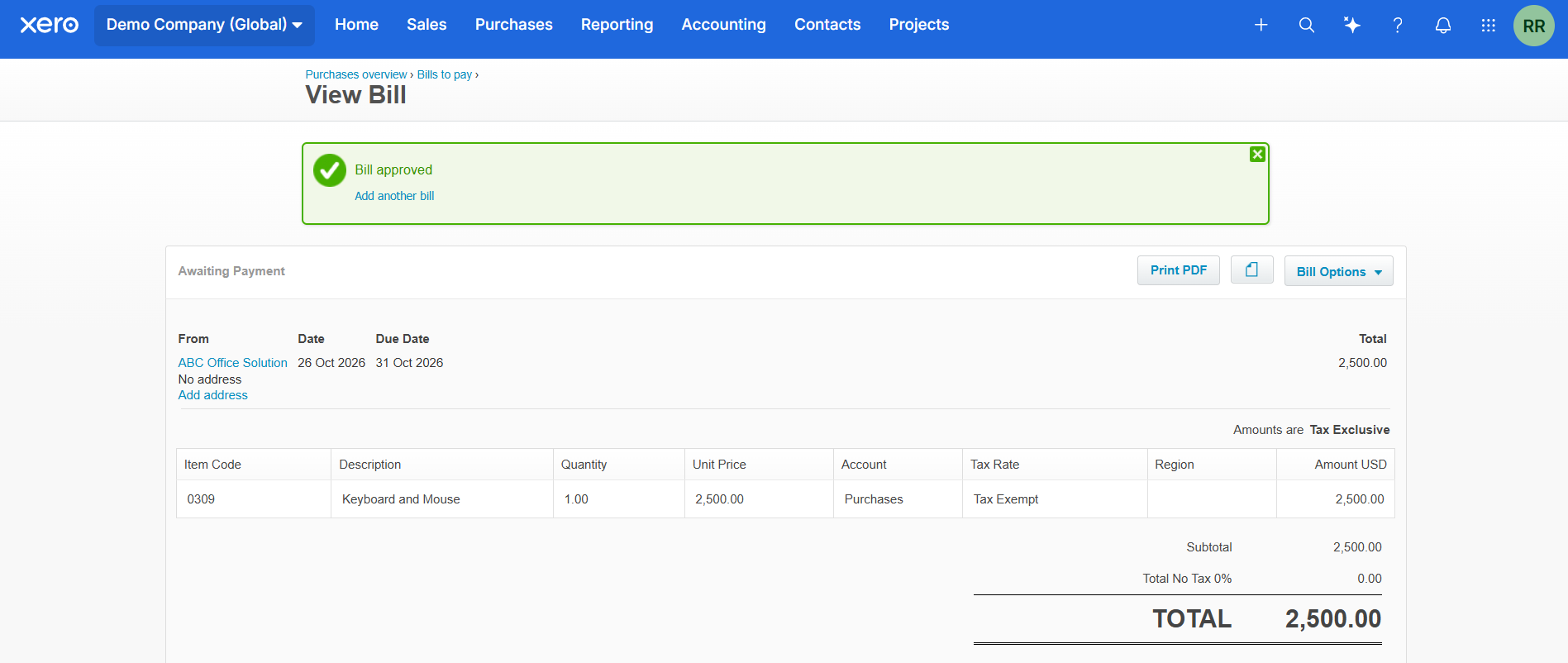The image size is (1568, 663).
Task: Click the due date 31 Oct 2026
Action: 409,363
